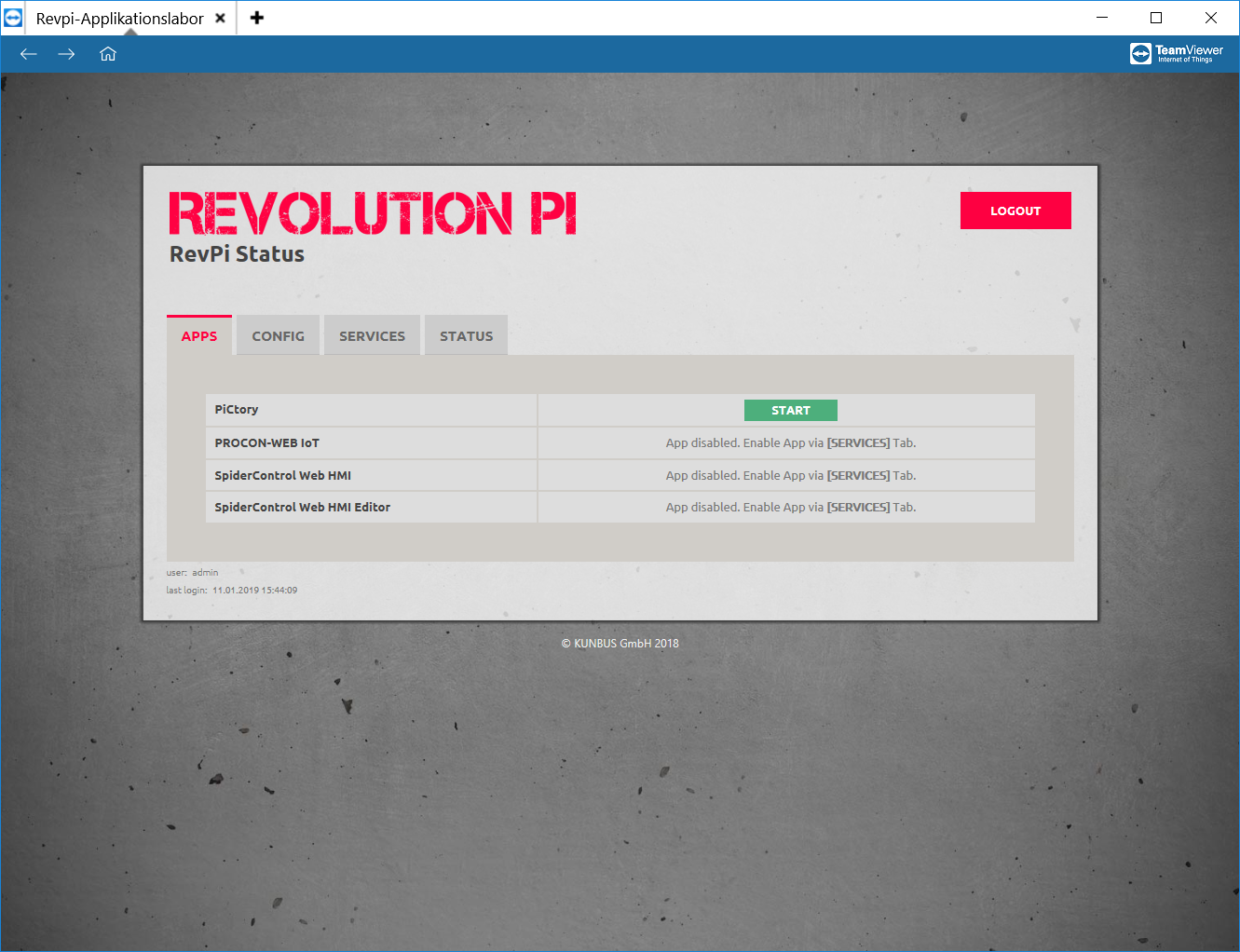This screenshot has width=1240, height=952.
Task: Open the home page icon
Action: [x=108, y=54]
